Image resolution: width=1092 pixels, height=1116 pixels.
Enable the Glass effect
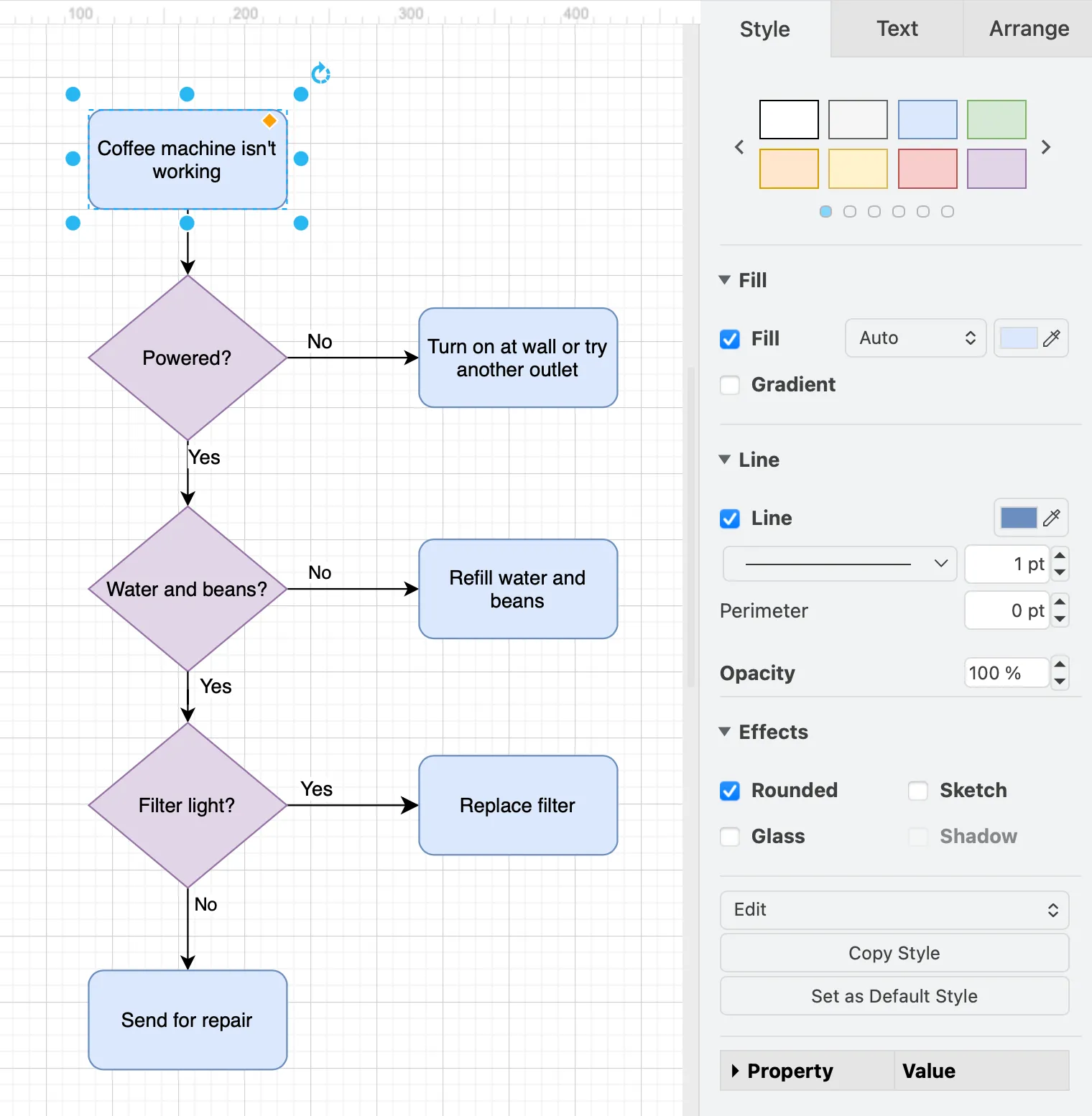[x=730, y=837]
